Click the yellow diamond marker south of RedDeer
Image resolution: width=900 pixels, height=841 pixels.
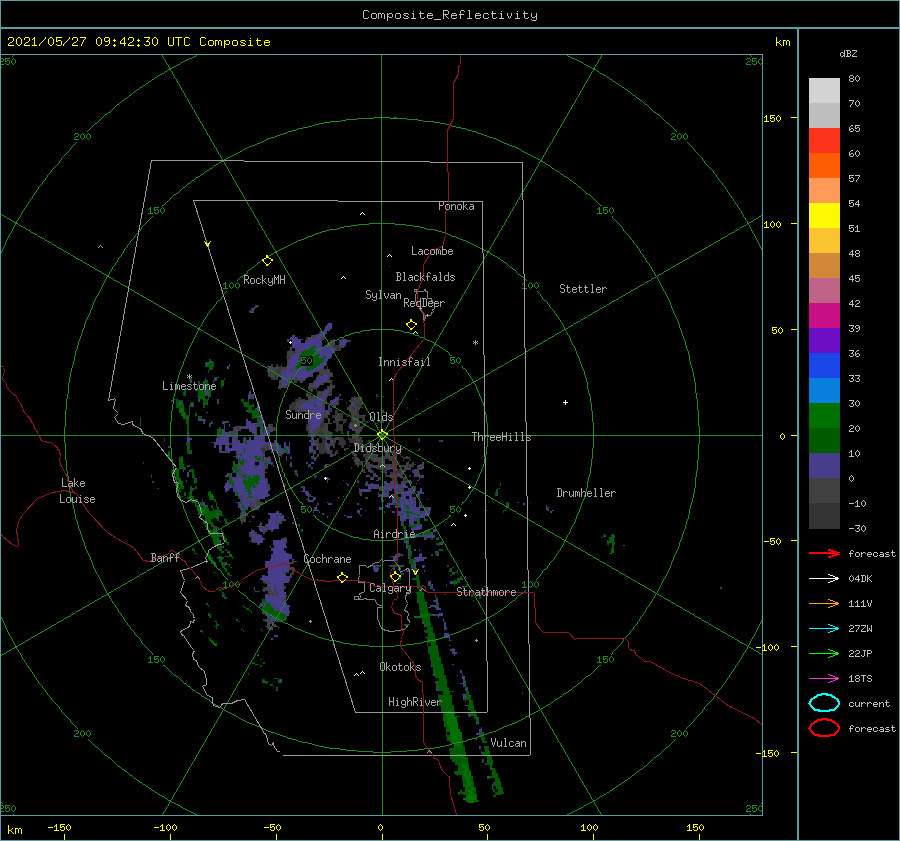tap(412, 325)
